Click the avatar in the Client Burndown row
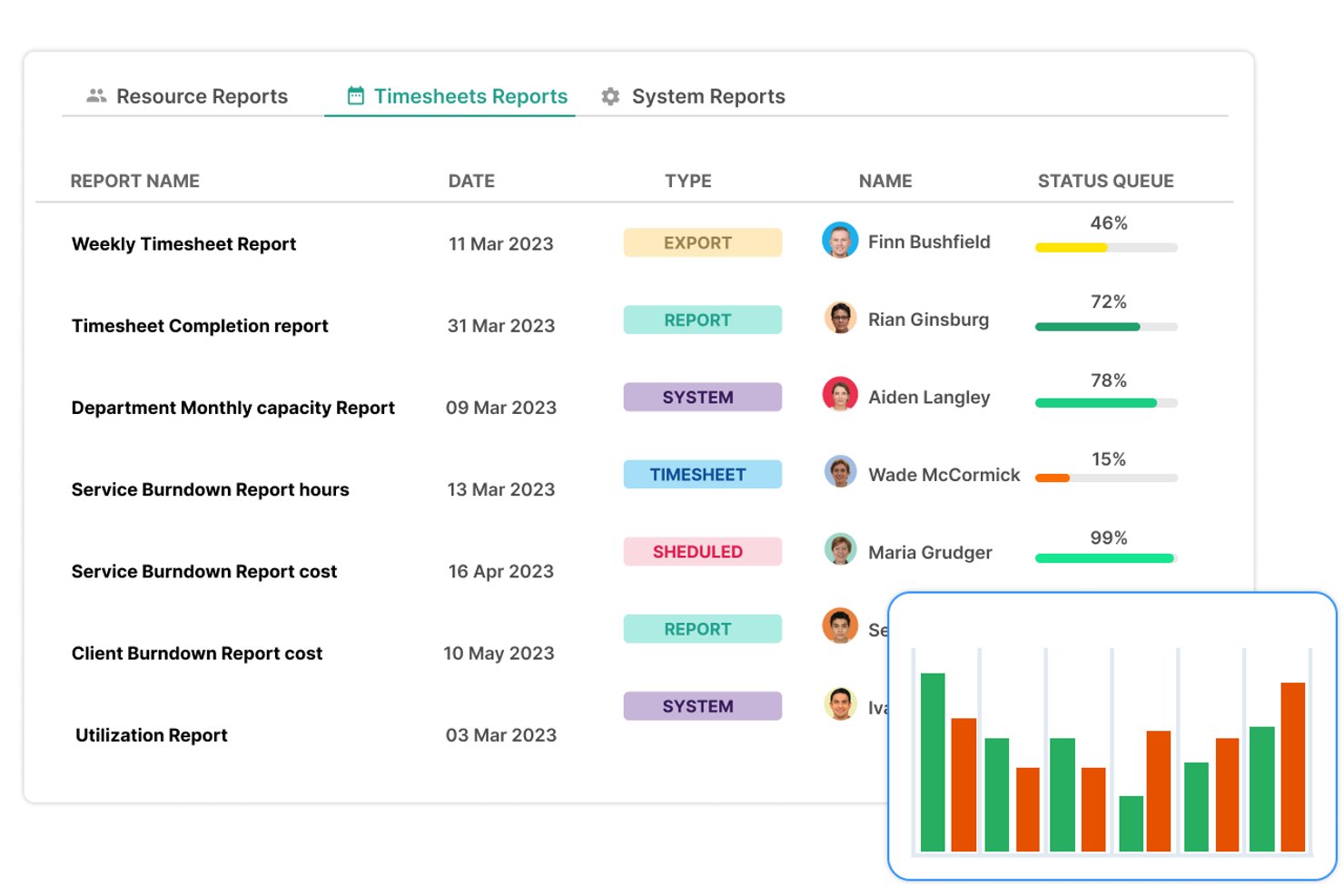Image resolution: width=1344 pixels, height=896 pixels. pos(840,626)
